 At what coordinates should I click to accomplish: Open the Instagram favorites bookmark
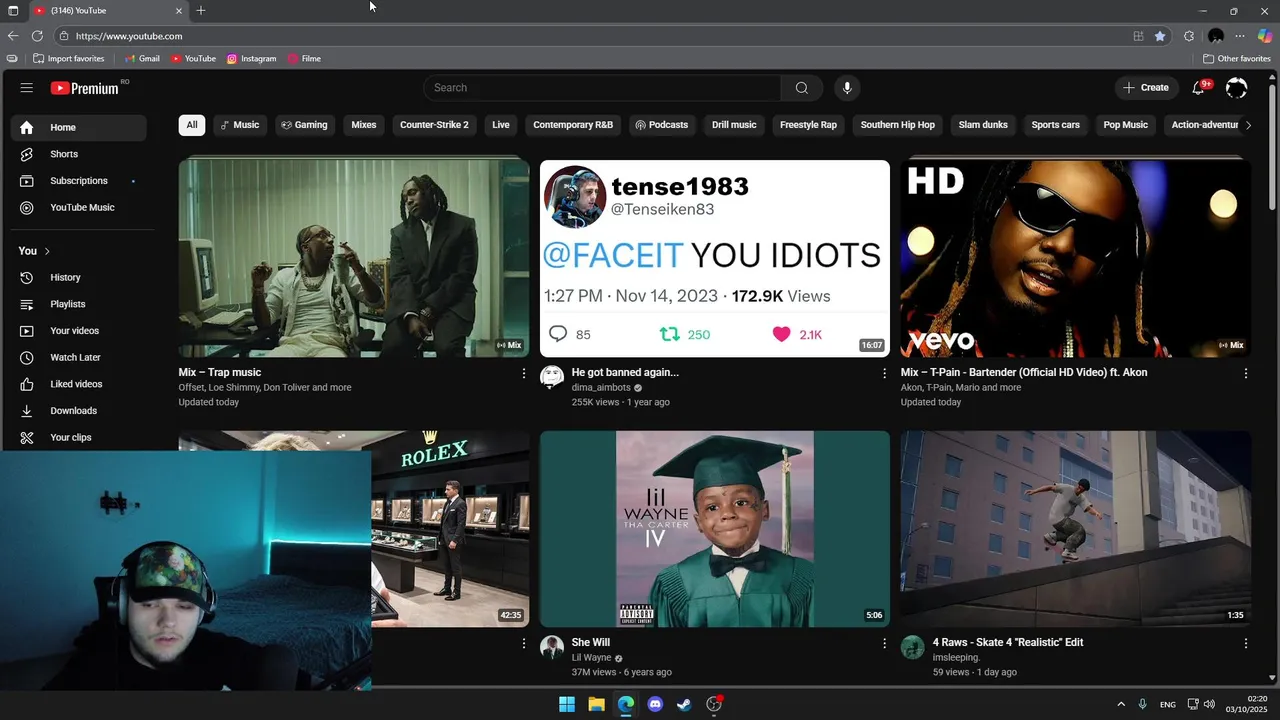point(251,59)
